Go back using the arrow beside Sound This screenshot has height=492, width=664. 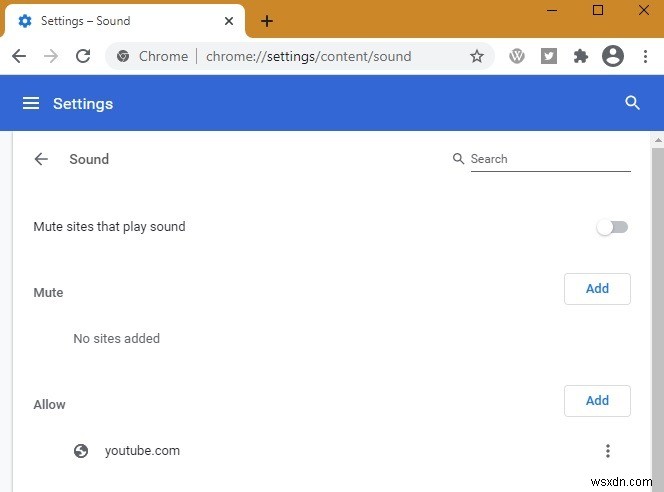click(x=41, y=159)
